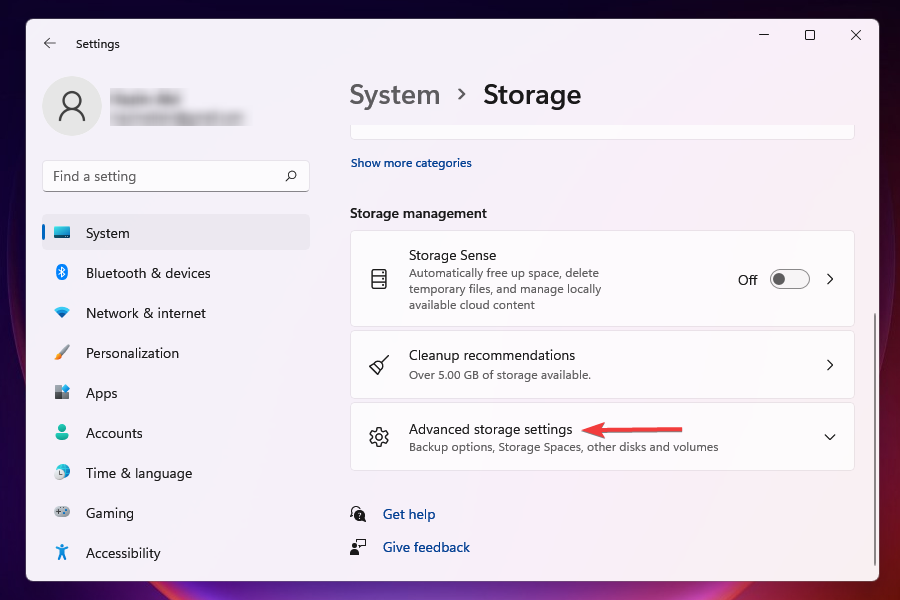Click the Apps icon in sidebar
This screenshot has width=900, height=600.
coord(62,392)
